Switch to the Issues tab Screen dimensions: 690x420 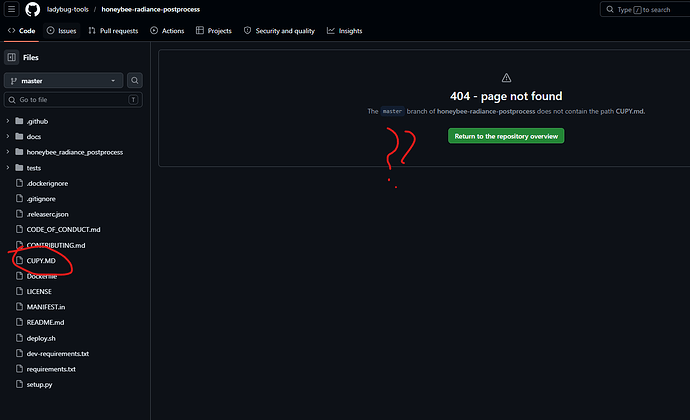62,31
